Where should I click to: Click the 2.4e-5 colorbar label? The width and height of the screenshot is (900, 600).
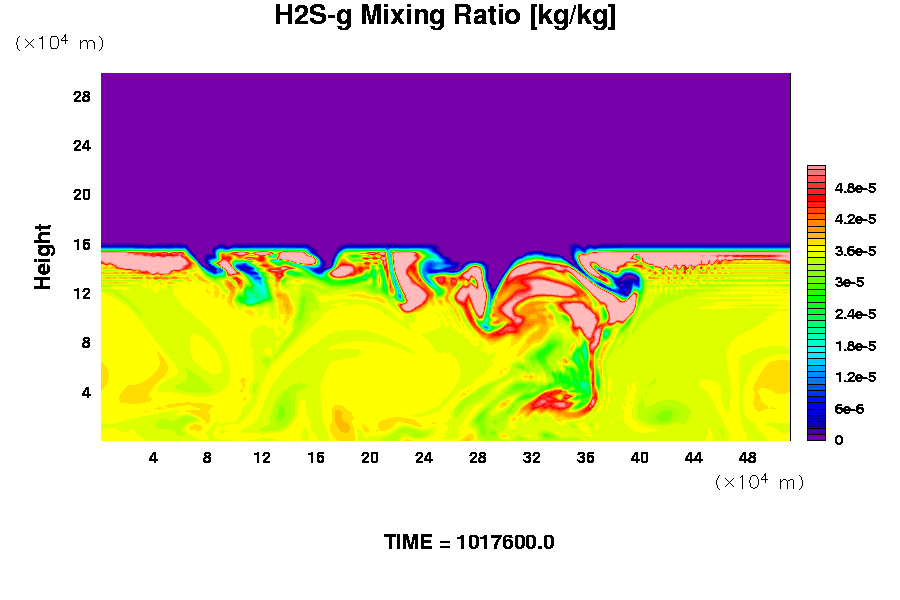[855, 314]
